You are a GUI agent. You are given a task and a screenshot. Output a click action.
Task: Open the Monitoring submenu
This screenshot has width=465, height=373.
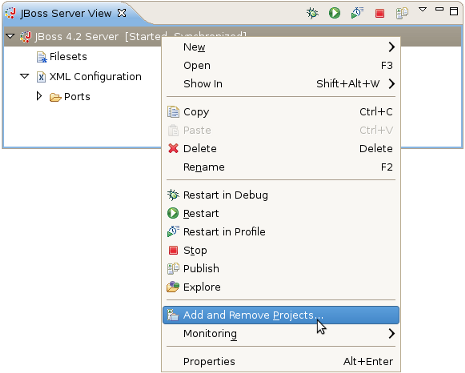[x=281, y=333]
